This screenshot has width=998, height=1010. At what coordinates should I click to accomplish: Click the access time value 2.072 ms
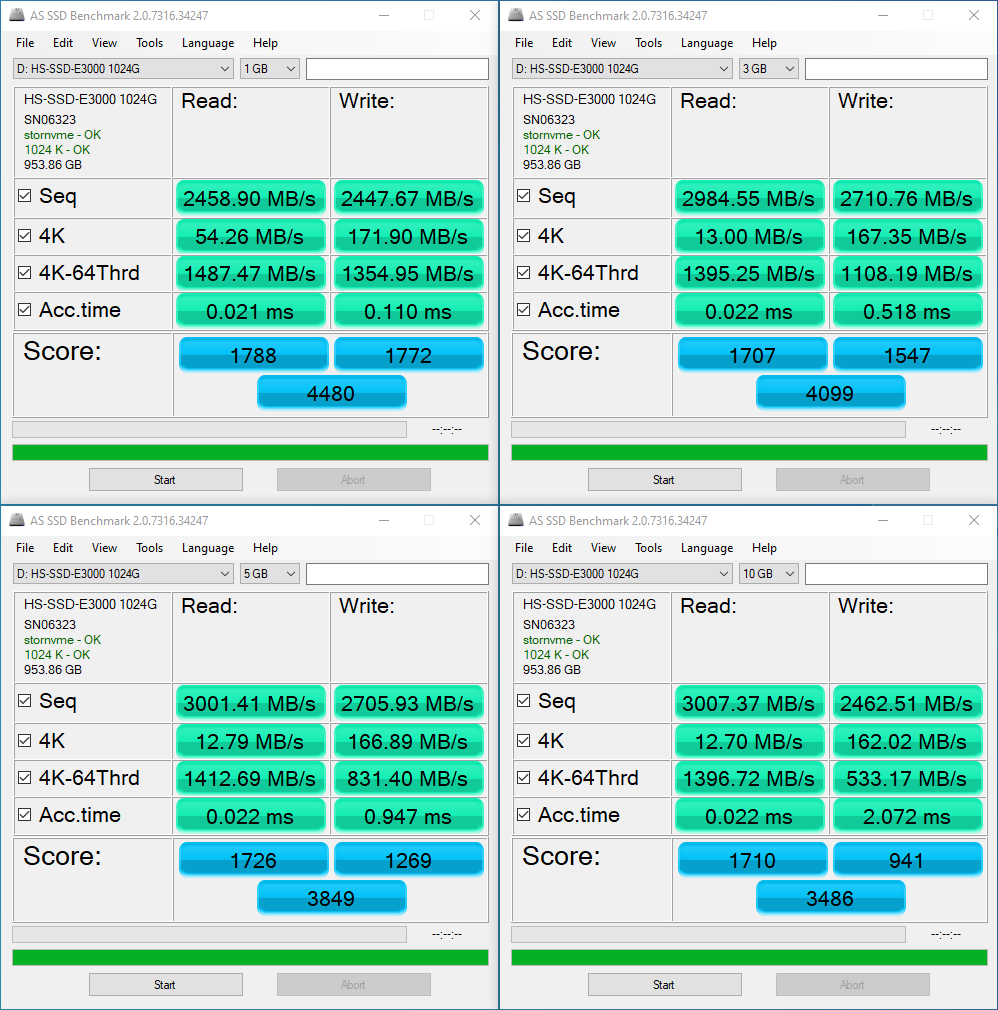click(x=907, y=816)
